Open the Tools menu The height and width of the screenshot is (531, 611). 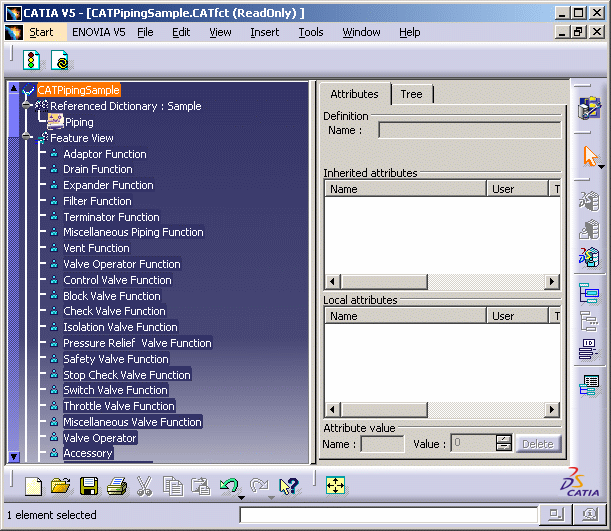pos(311,32)
